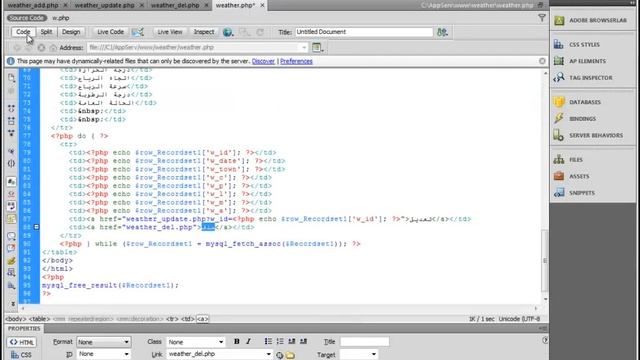Image resolution: width=640 pixels, height=360 pixels.
Task: Switch to Split view
Action: point(46,32)
